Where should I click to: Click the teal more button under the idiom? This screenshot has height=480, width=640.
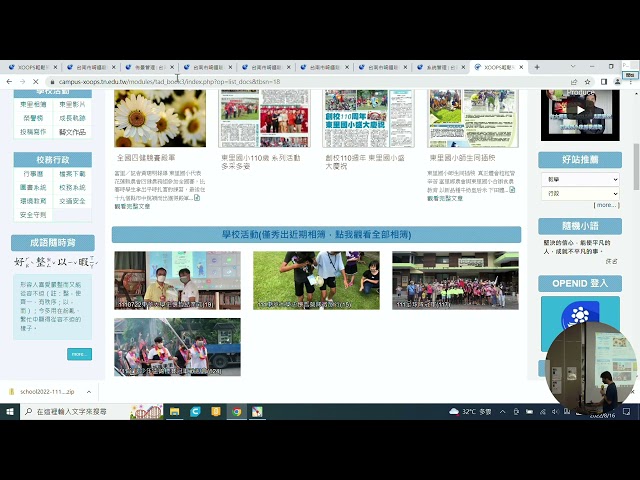pyautogui.click(x=80, y=354)
